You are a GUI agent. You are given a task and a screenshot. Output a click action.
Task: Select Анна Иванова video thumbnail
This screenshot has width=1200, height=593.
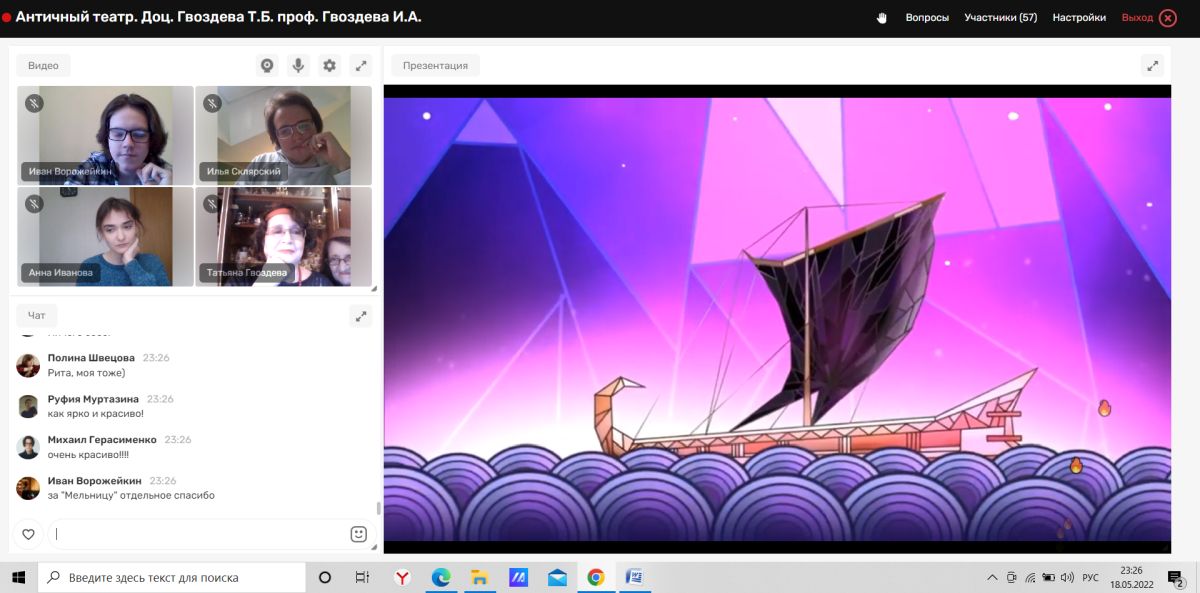(x=105, y=236)
